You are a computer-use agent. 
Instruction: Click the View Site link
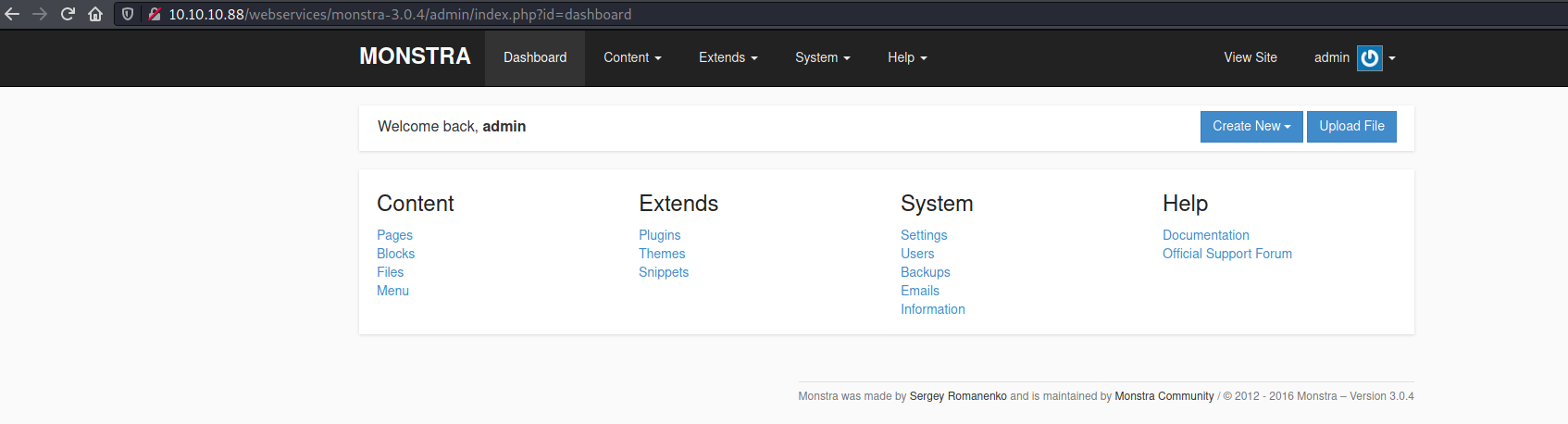(1250, 57)
